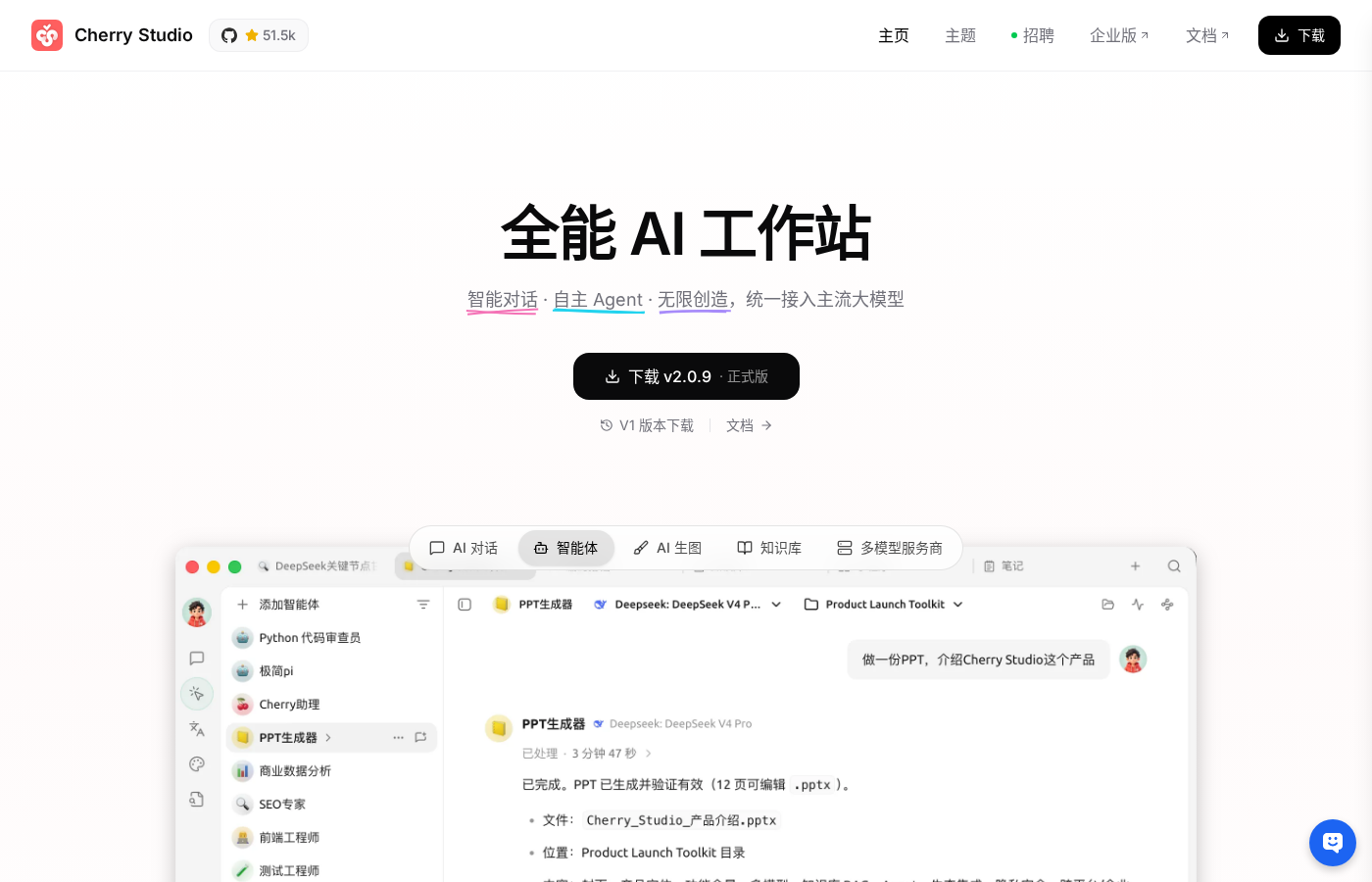
Task: Click the agent cursor icon in sidebar
Action: [x=197, y=694]
